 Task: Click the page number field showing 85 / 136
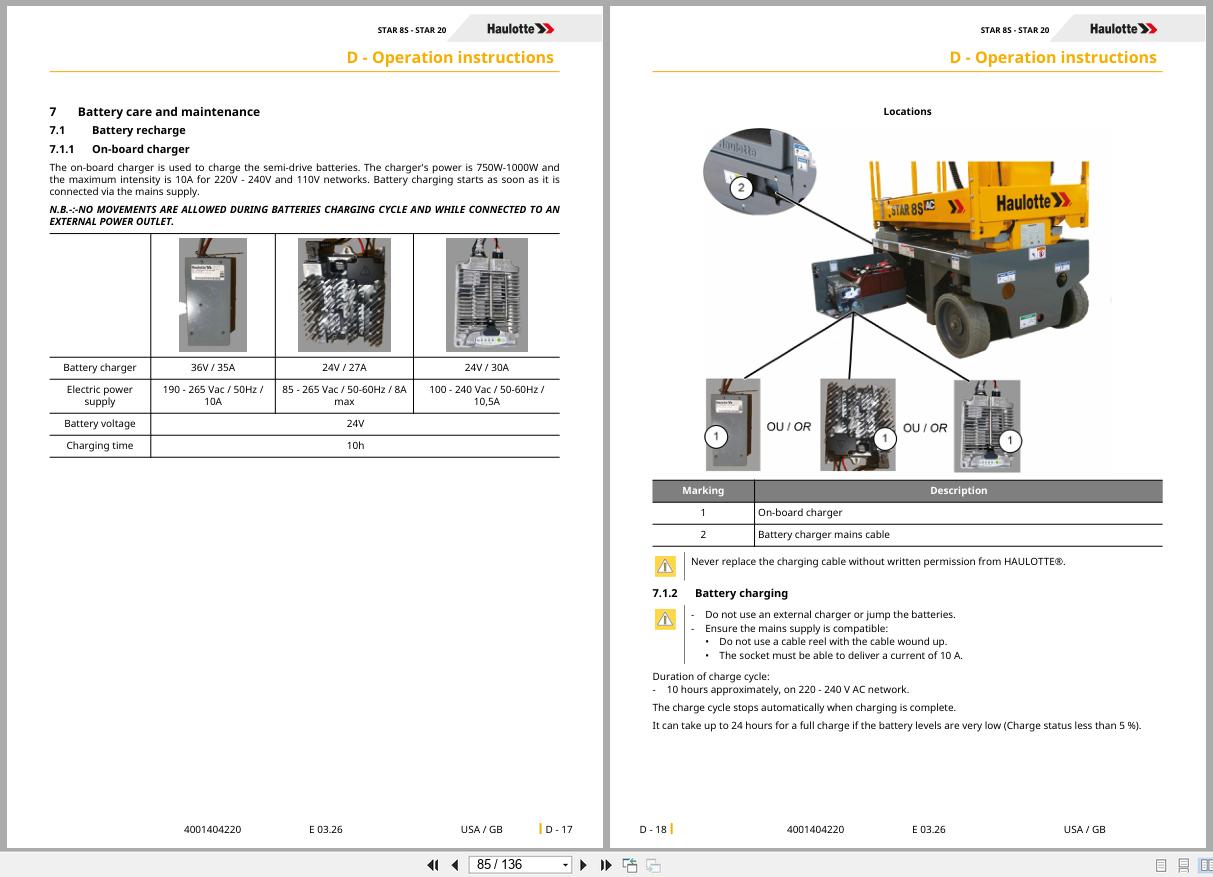[x=514, y=865]
